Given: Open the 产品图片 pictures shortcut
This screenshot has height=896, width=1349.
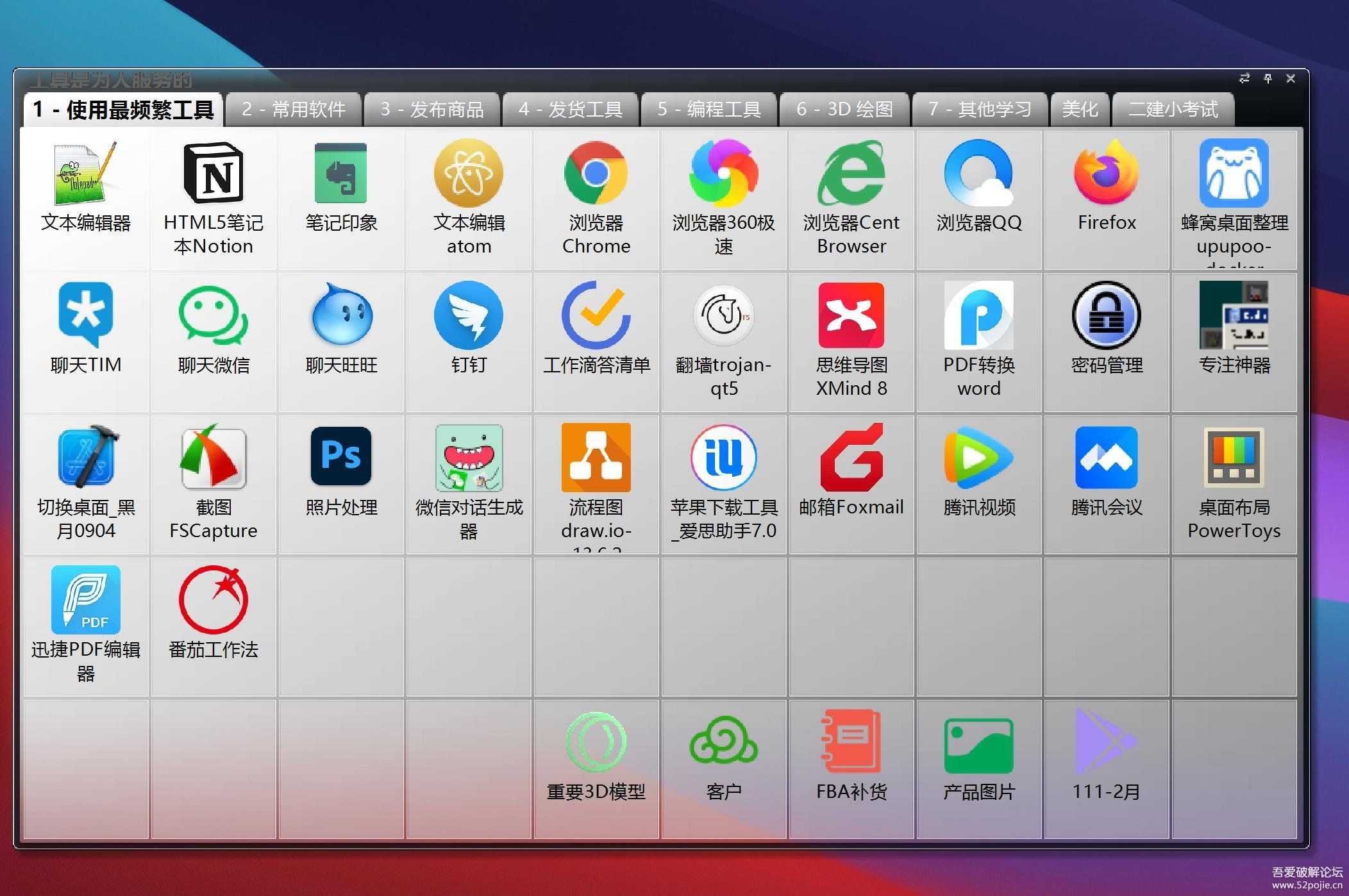Looking at the screenshot, I should 978,742.
